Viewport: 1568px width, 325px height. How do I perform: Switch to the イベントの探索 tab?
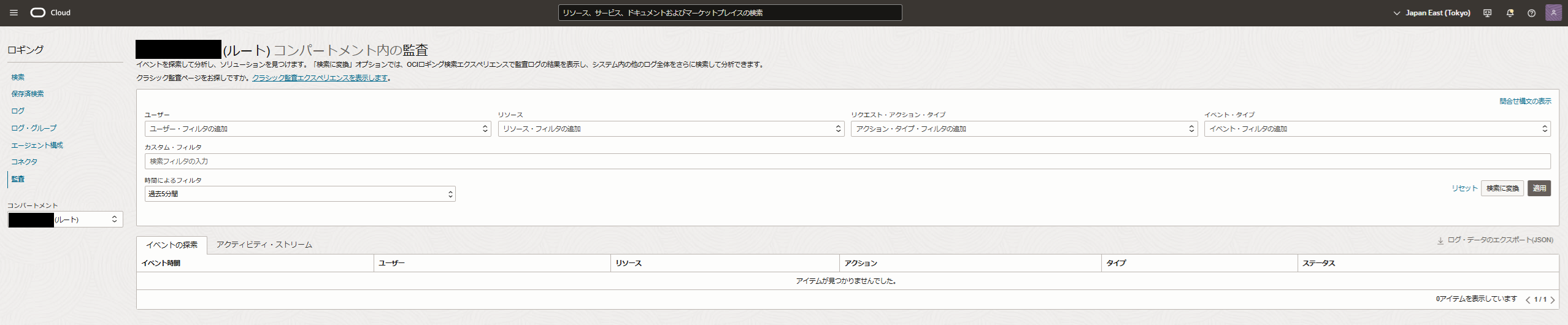[x=172, y=245]
